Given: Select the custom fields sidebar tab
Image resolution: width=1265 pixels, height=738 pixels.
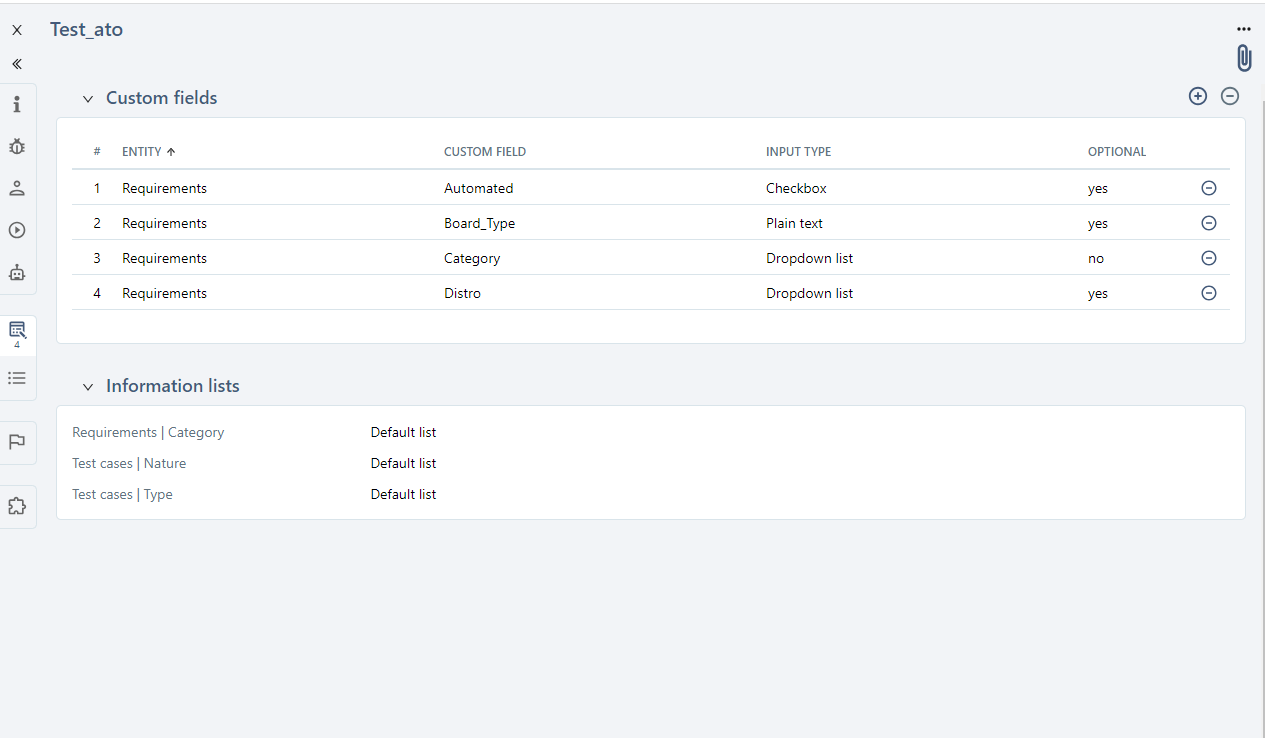Looking at the screenshot, I should click(17, 334).
